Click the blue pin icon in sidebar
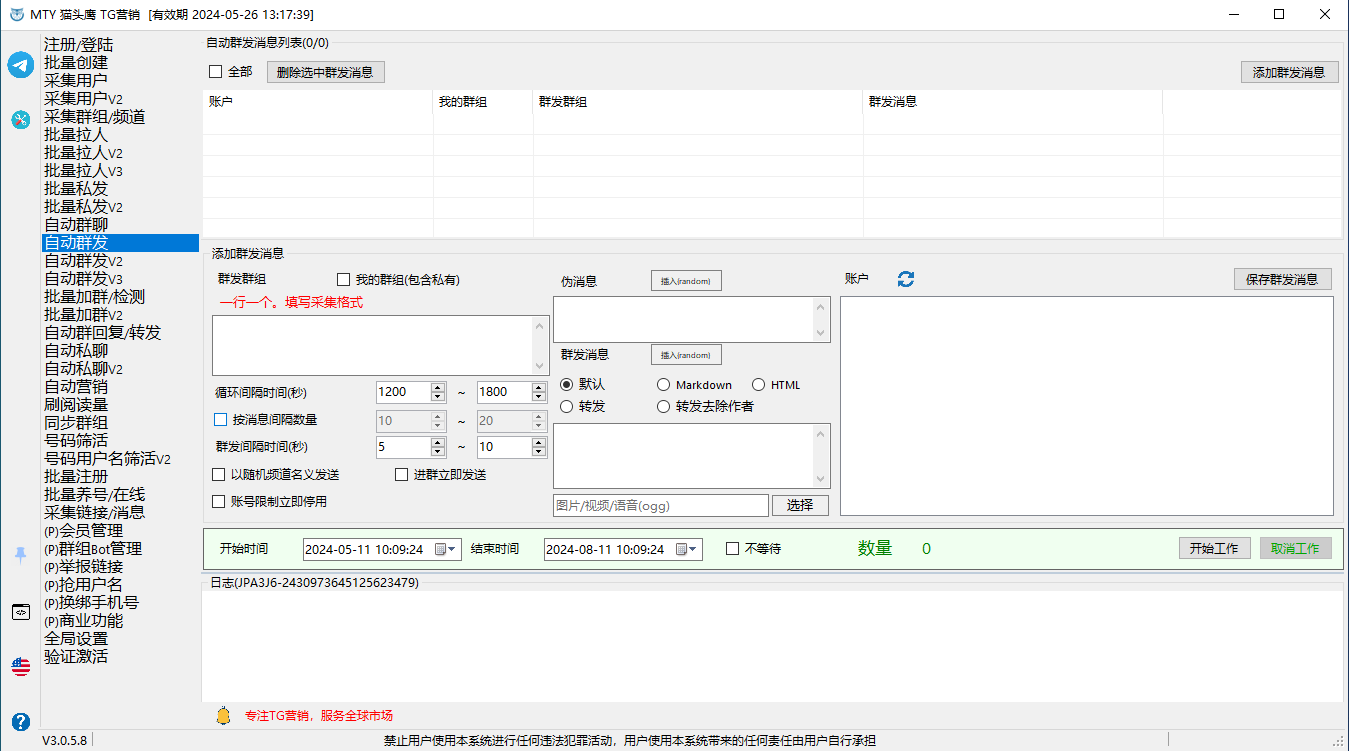 20,555
